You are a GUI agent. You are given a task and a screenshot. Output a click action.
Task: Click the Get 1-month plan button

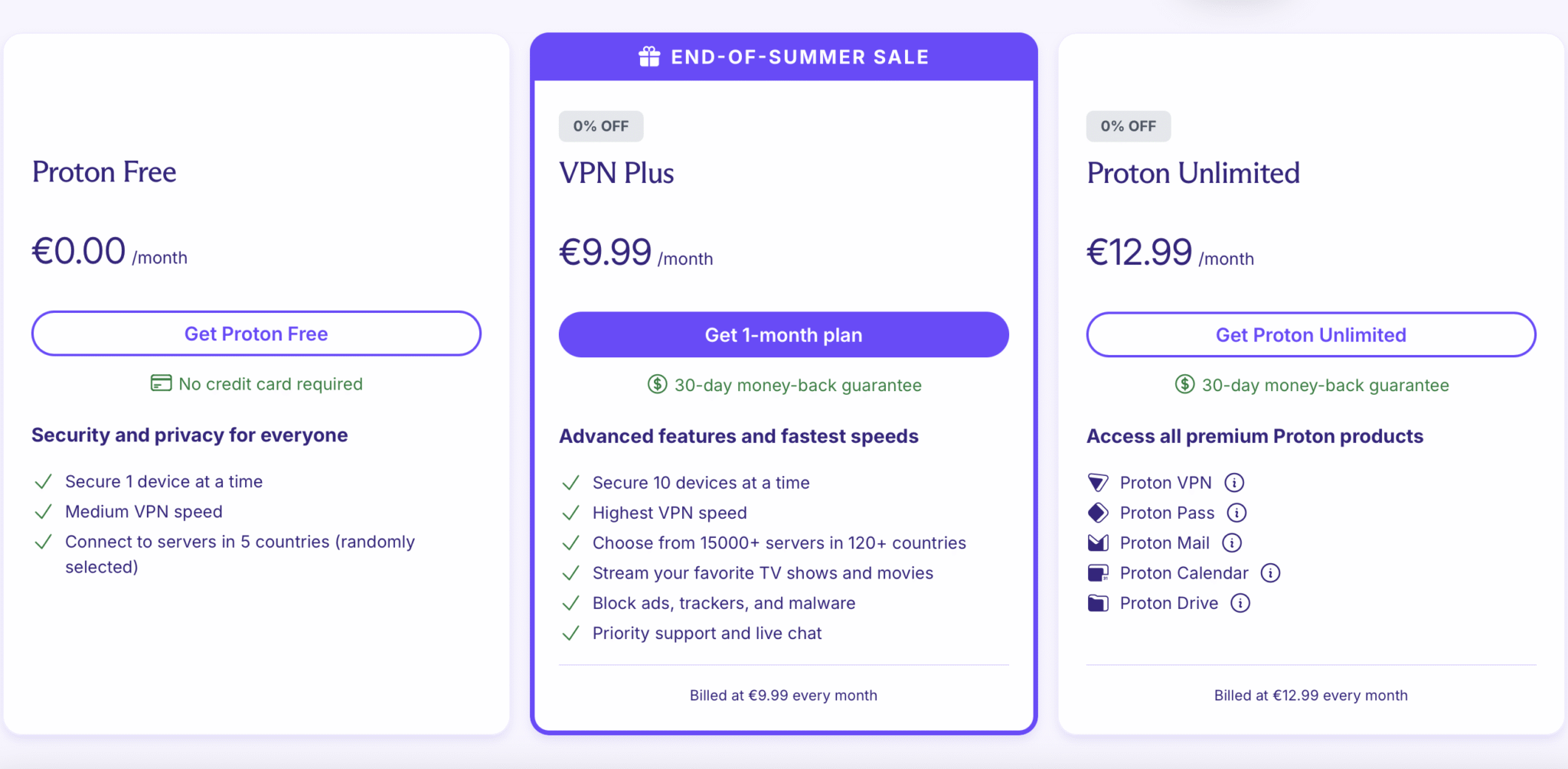coord(783,334)
